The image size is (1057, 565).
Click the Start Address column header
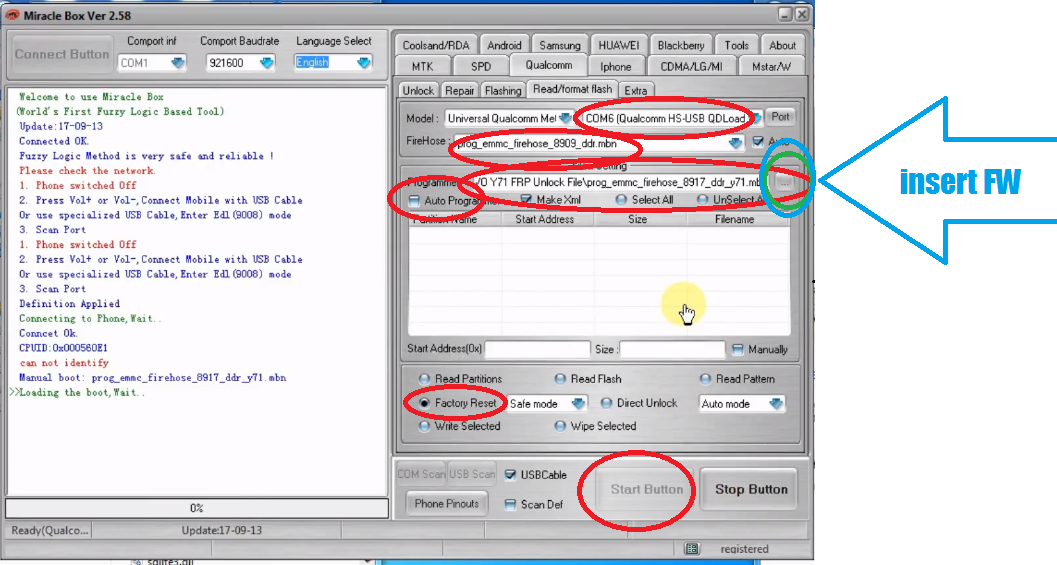[x=545, y=219]
